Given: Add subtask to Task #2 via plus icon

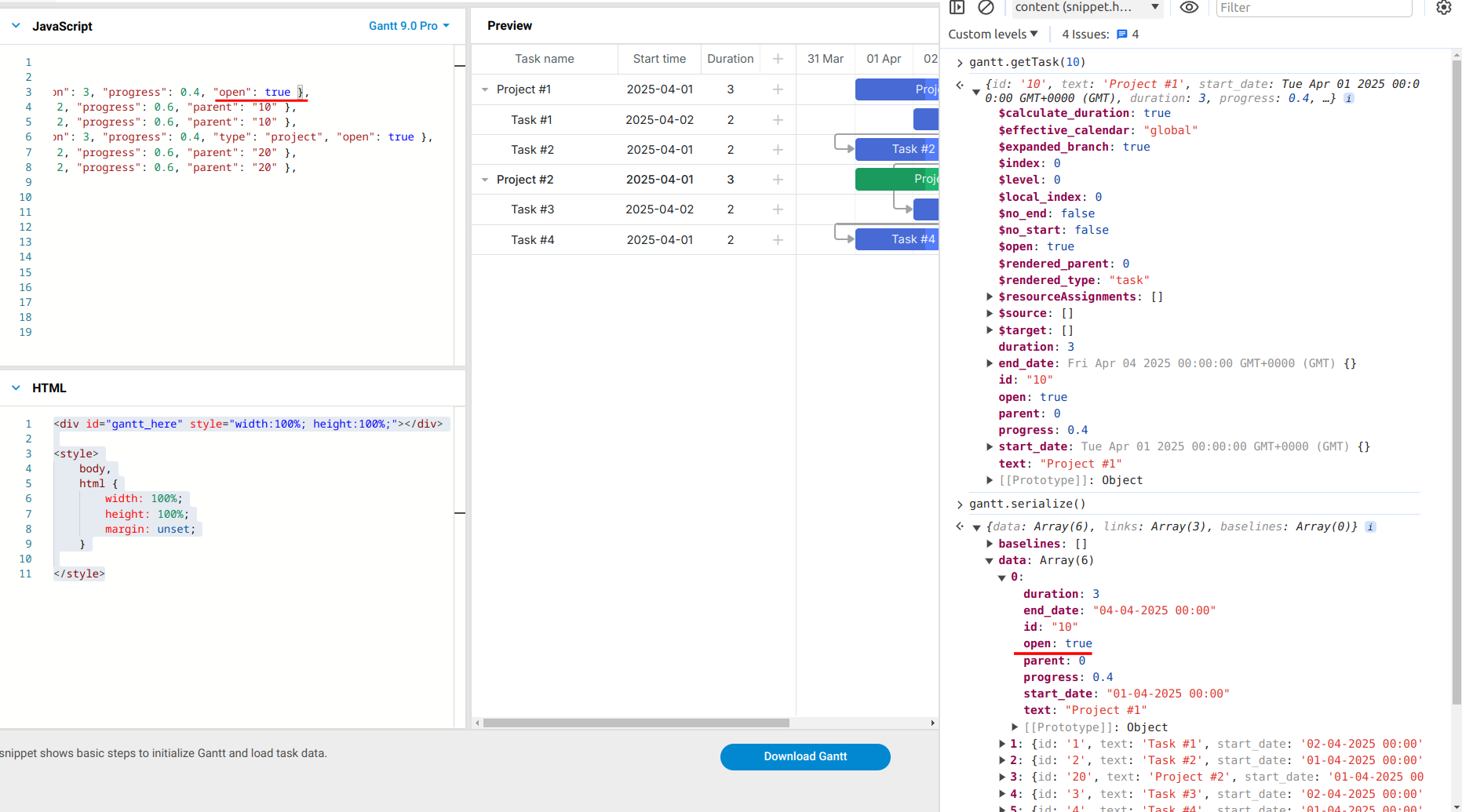Looking at the screenshot, I should [x=778, y=150].
